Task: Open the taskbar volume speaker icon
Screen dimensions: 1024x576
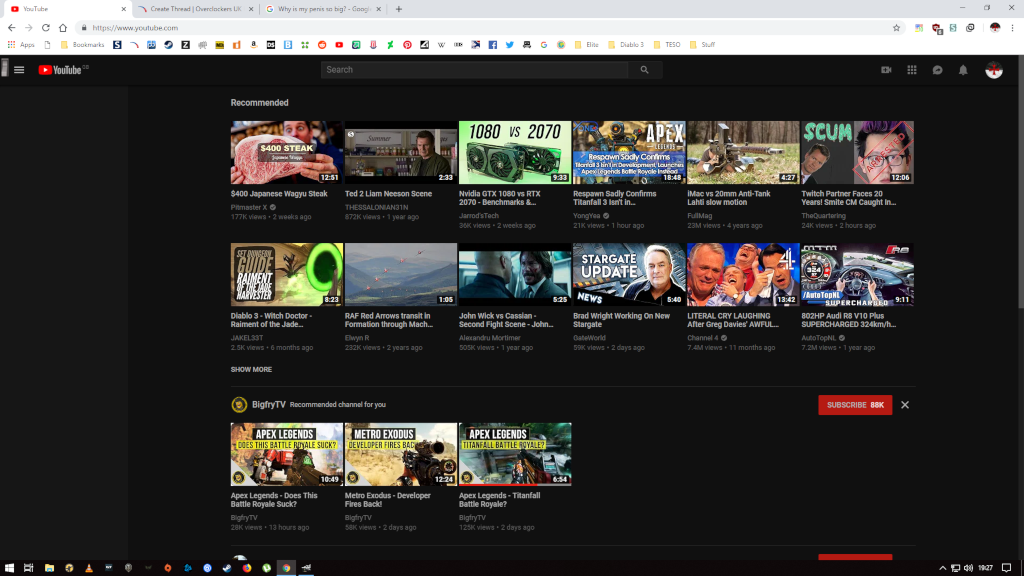Action: pyautogui.click(x=968, y=568)
